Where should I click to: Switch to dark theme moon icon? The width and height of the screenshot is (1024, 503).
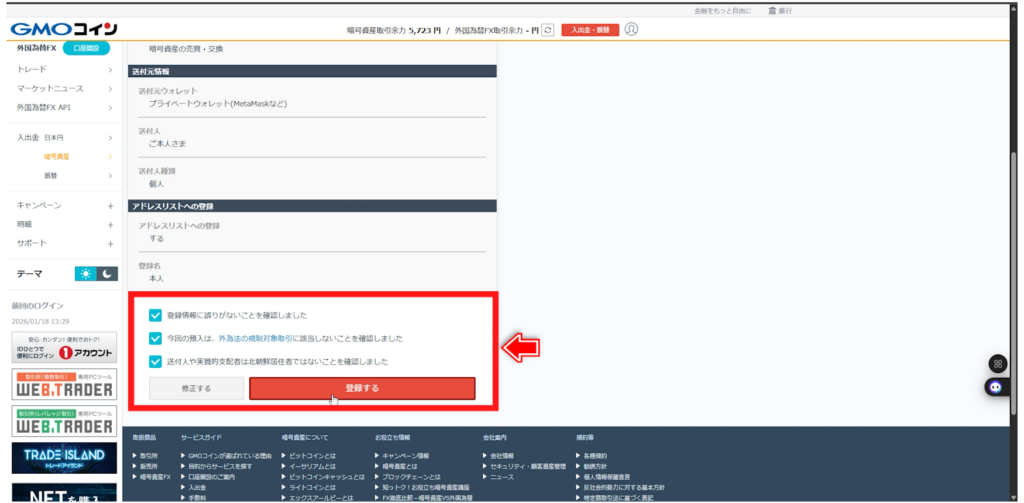(x=107, y=274)
